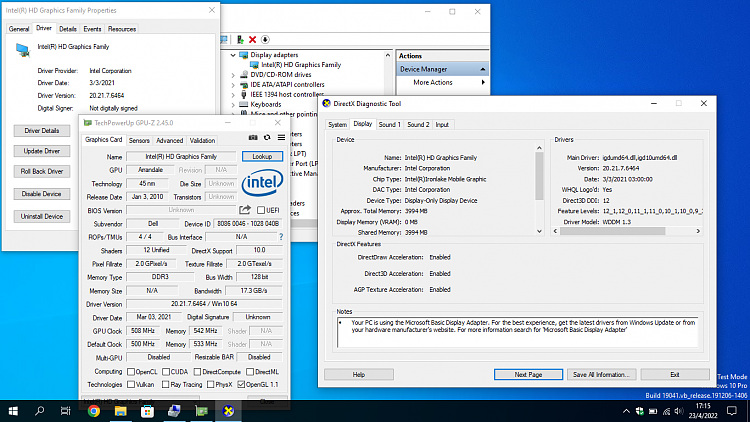750x422 pixels.
Task: Click Save All Information button
Action: pos(601,375)
